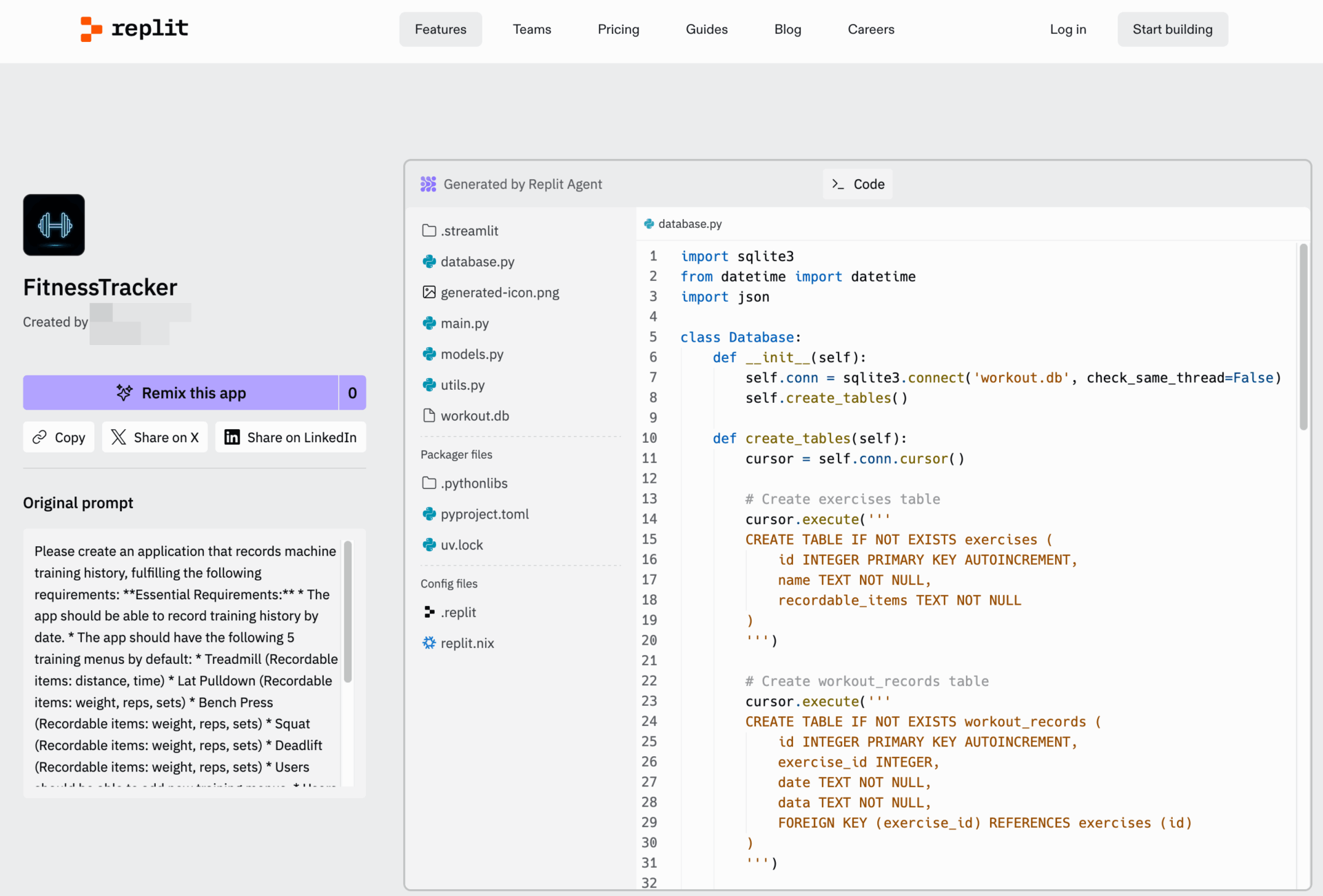
Task: Open models.py file
Action: pos(462,354)
